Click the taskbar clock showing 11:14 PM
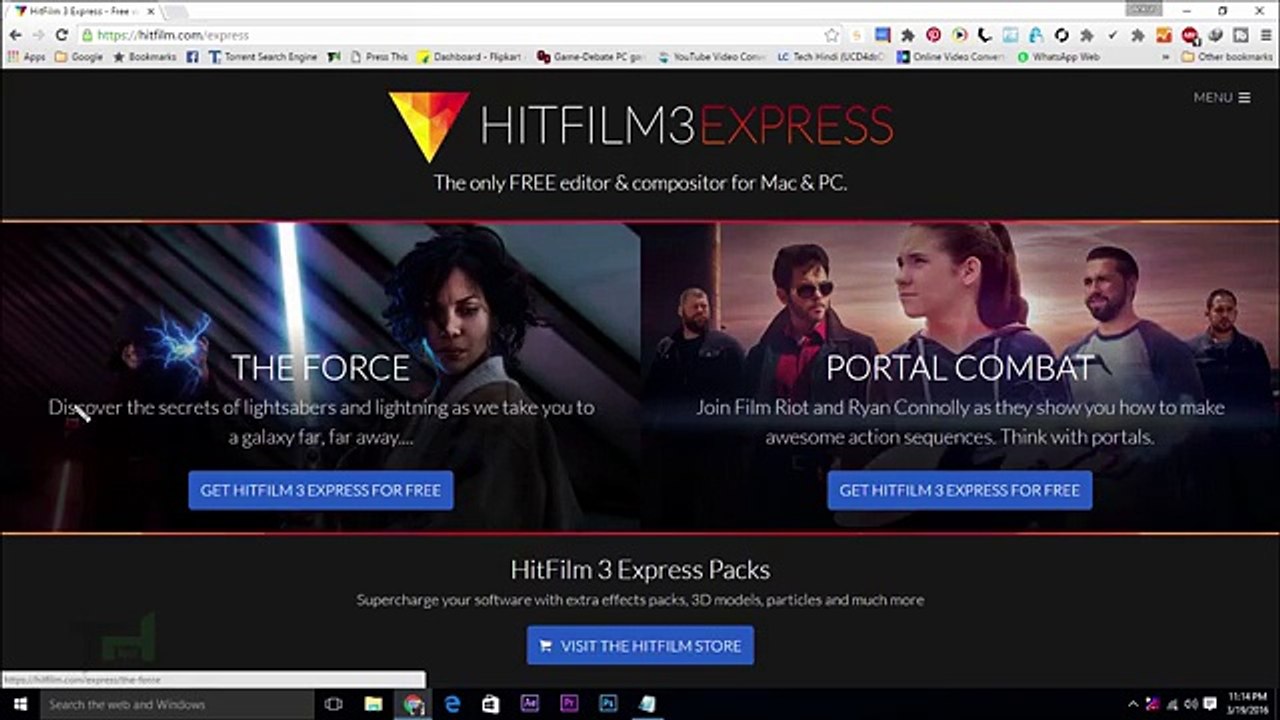 (x=1249, y=704)
